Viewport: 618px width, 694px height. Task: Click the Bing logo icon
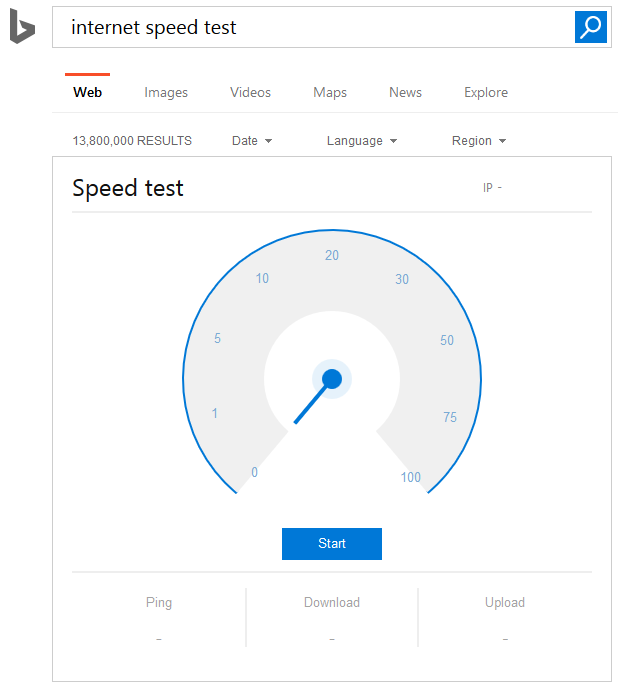pyautogui.click(x=22, y=29)
